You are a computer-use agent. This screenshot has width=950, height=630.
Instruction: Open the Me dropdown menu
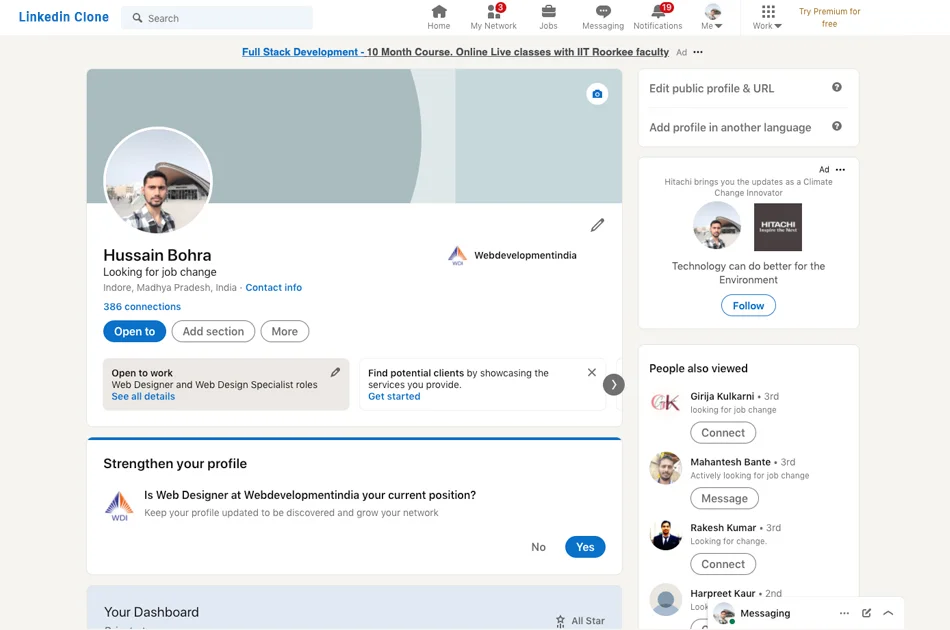pyautogui.click(x=712, y=16)
